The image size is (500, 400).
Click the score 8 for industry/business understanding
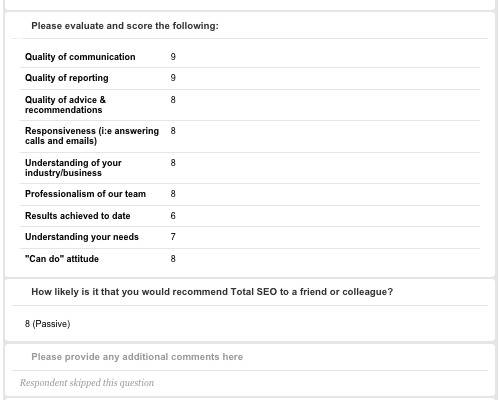(x=173, y=163)
